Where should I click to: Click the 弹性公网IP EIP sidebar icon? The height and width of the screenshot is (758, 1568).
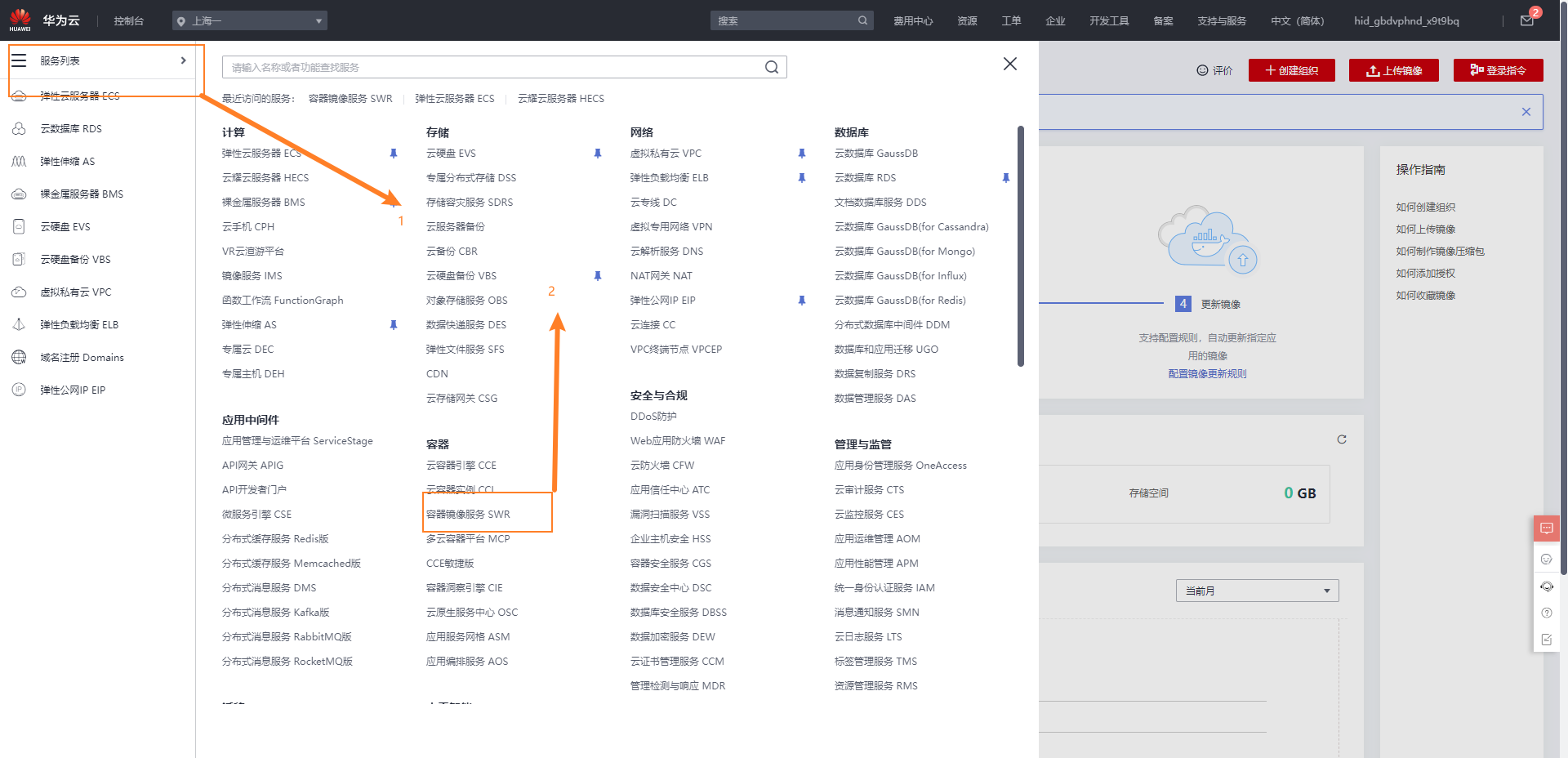point(19,390)
